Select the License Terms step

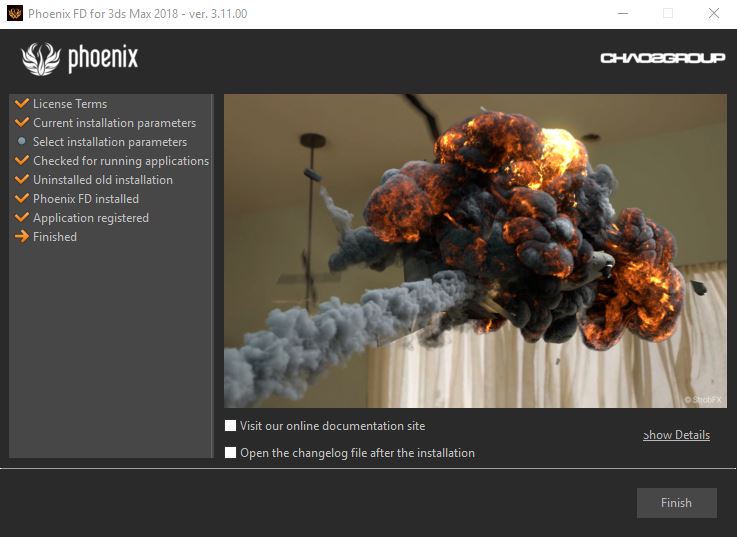coord(70,104)
